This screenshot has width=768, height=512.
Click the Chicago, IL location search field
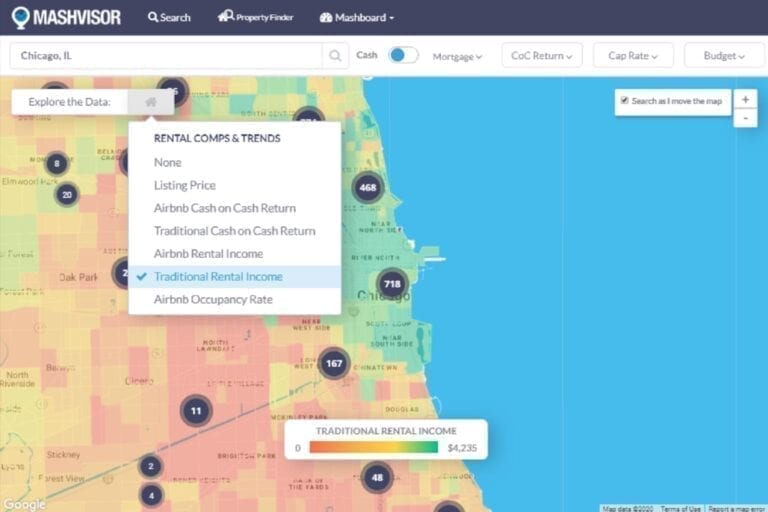tap(165, 56)
